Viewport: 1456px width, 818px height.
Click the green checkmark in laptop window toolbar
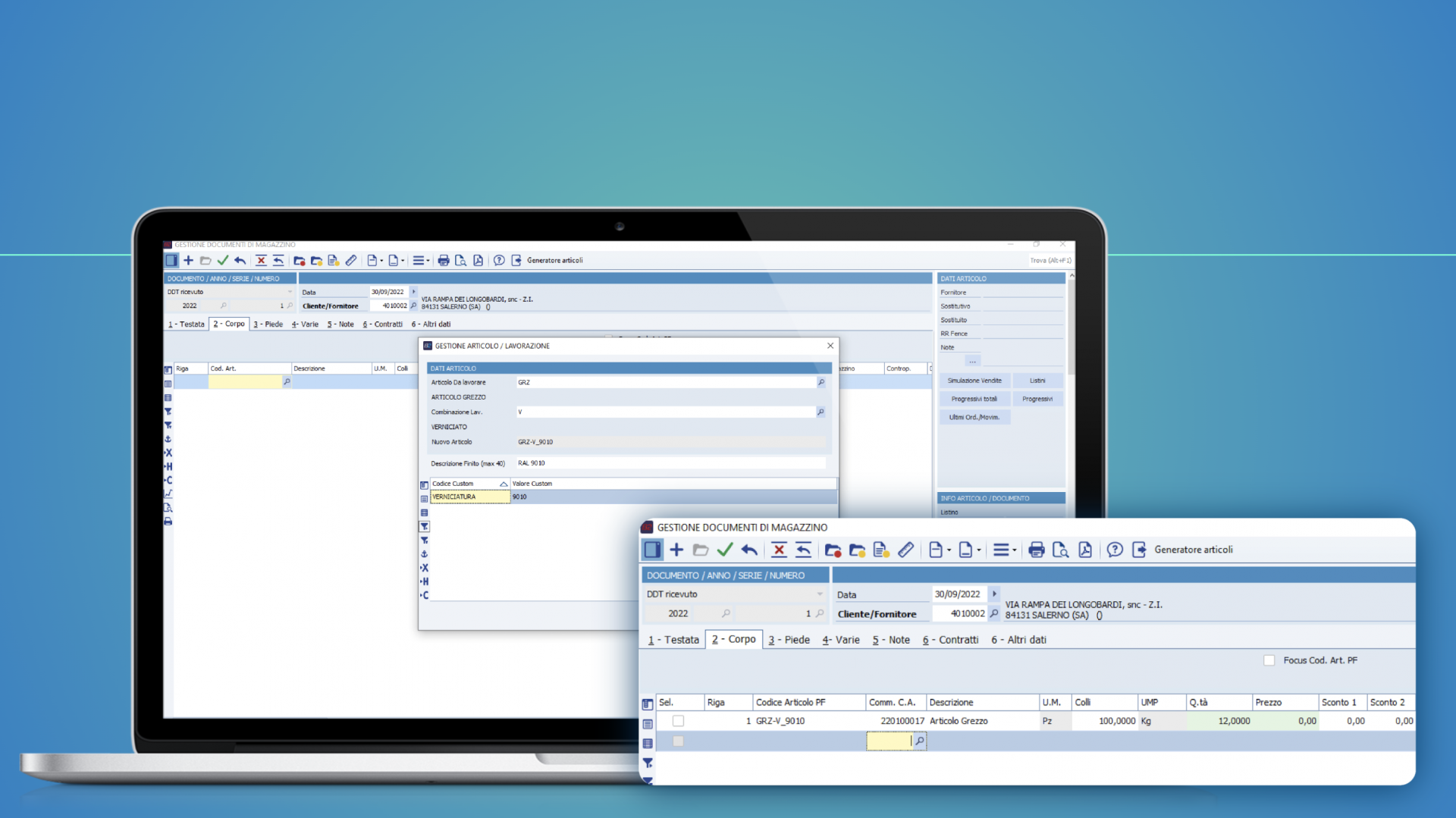(x=223, y=260)
